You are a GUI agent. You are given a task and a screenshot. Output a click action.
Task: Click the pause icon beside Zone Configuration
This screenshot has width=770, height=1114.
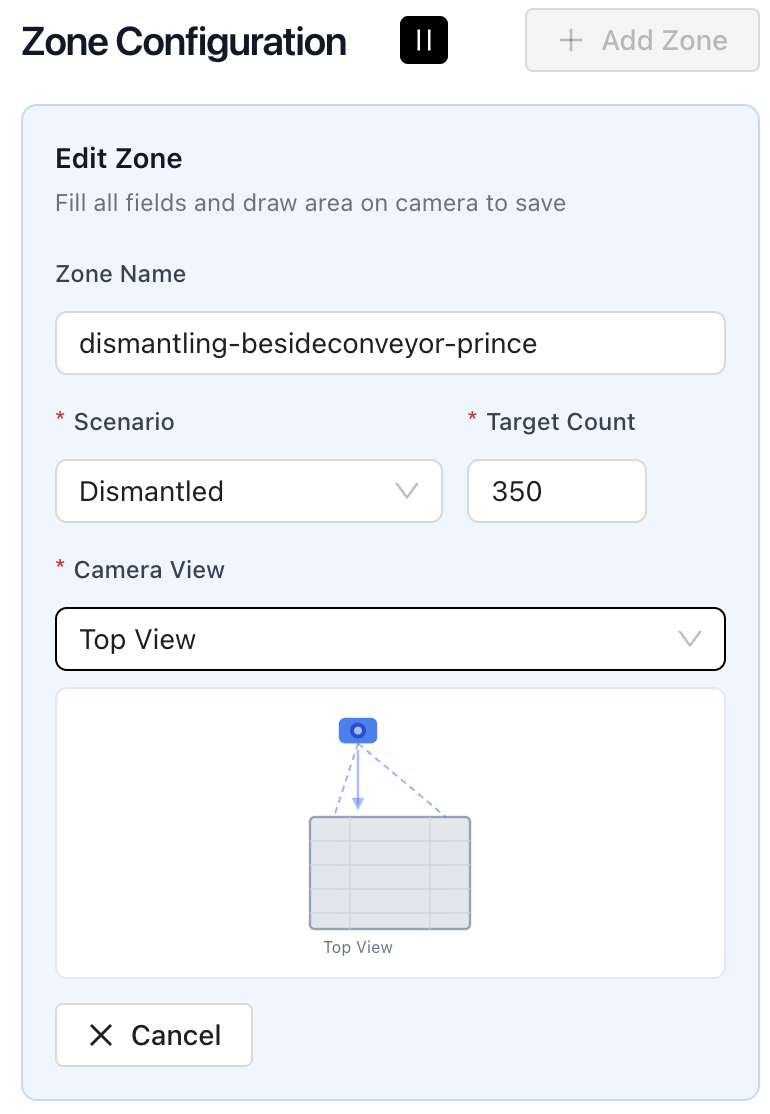point(423,39)
